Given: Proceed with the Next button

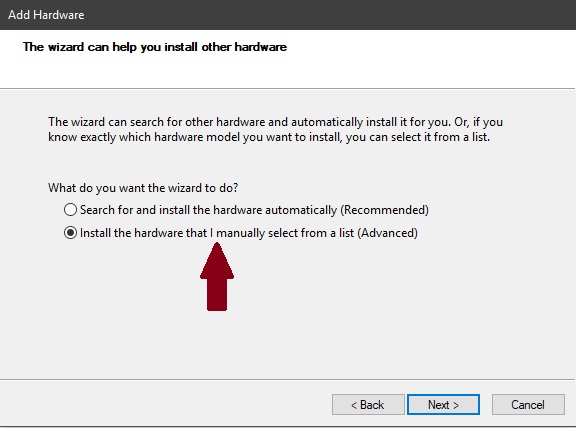Looking at the screenshot, I should pos(443,404).
